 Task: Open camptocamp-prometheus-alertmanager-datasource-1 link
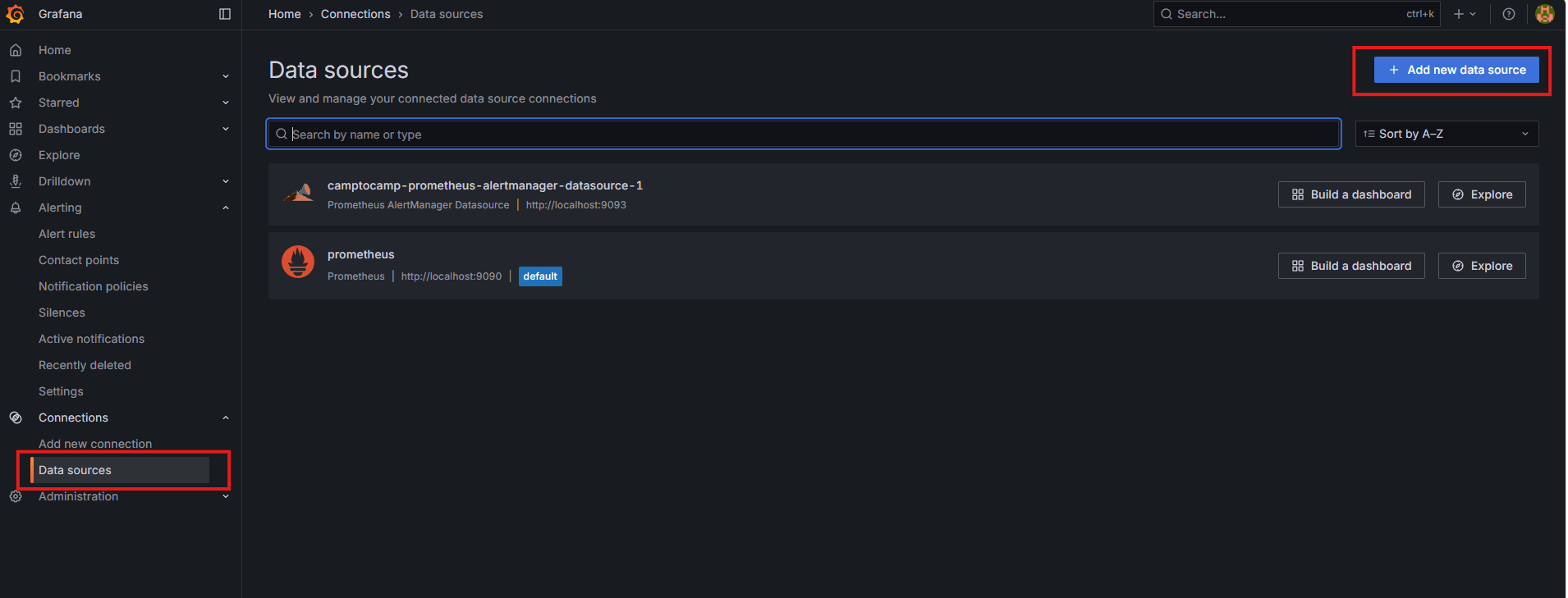(485, 185)
